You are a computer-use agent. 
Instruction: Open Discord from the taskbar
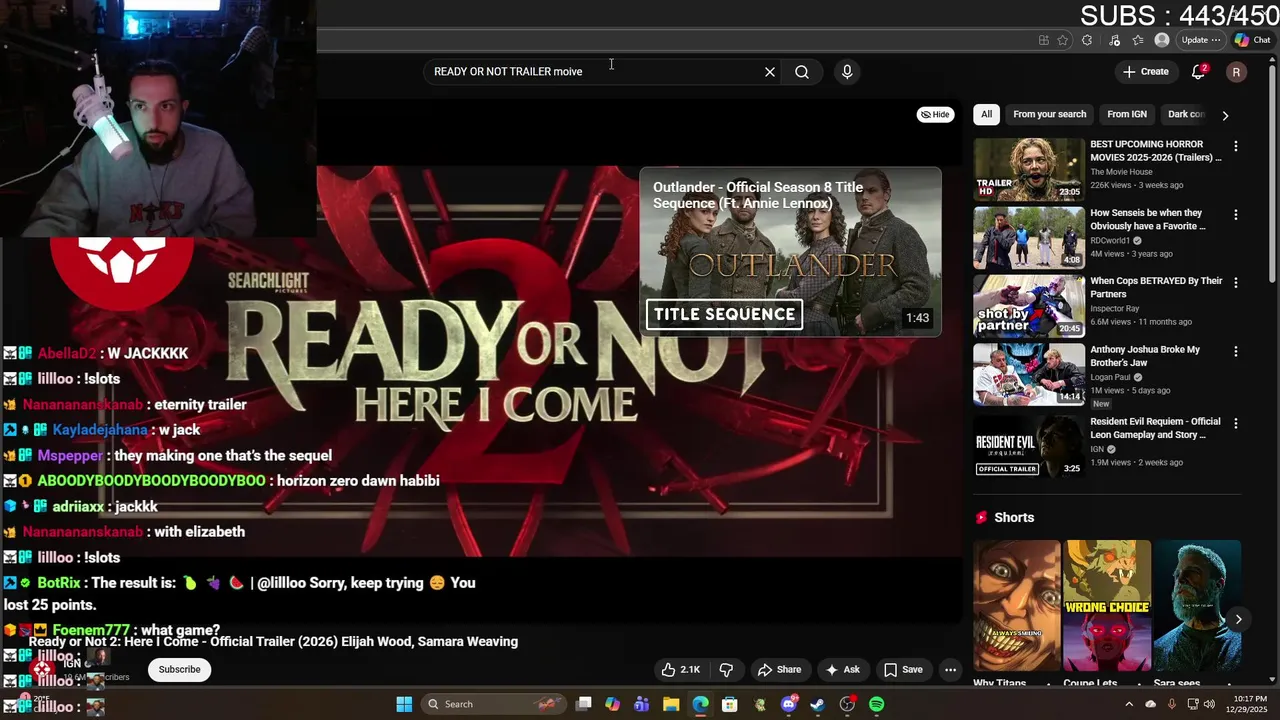pyautogui.click(x=789, y=704)
